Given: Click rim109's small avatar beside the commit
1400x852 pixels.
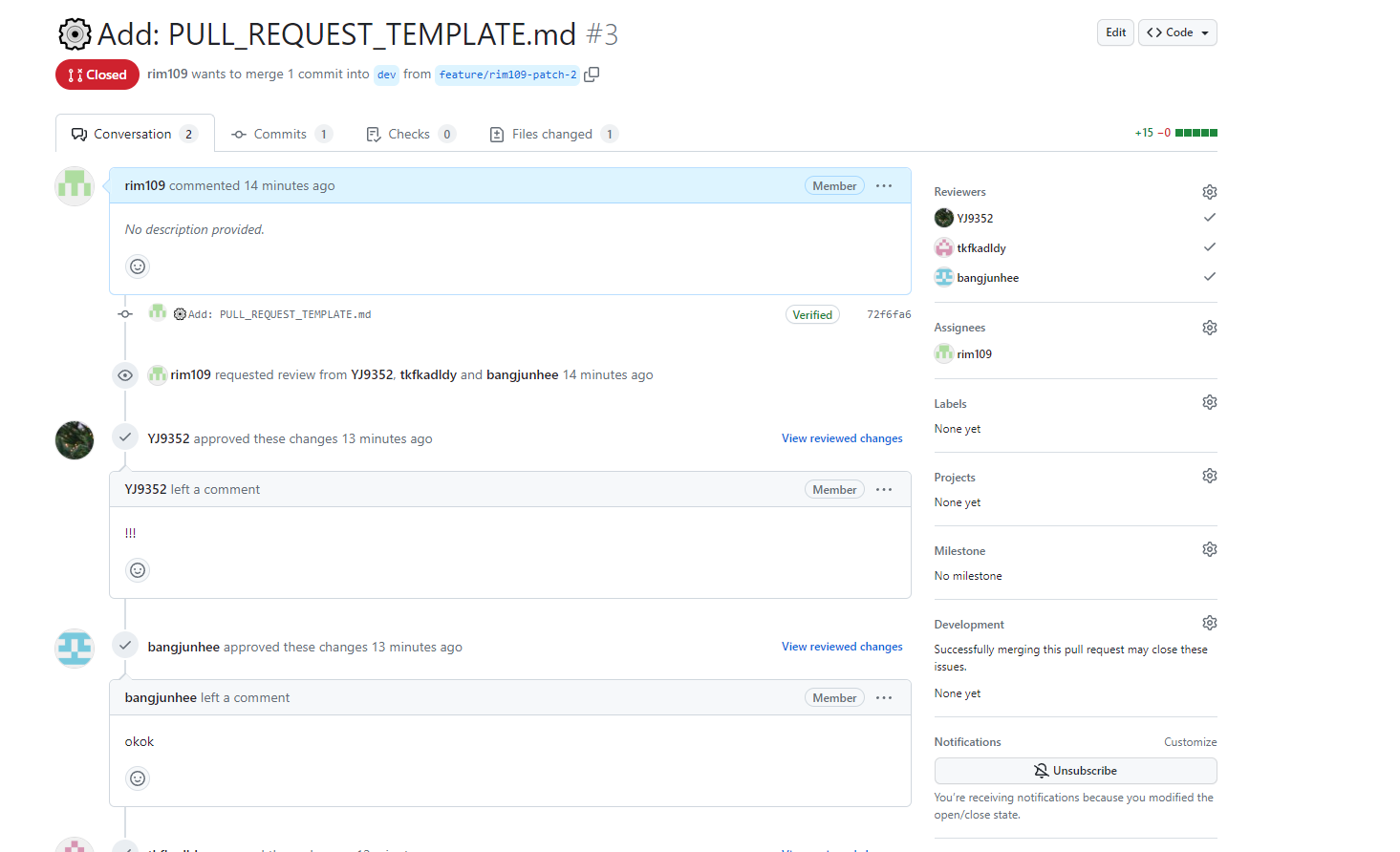Looking at the screenshot, I should [x=158, y=312].
